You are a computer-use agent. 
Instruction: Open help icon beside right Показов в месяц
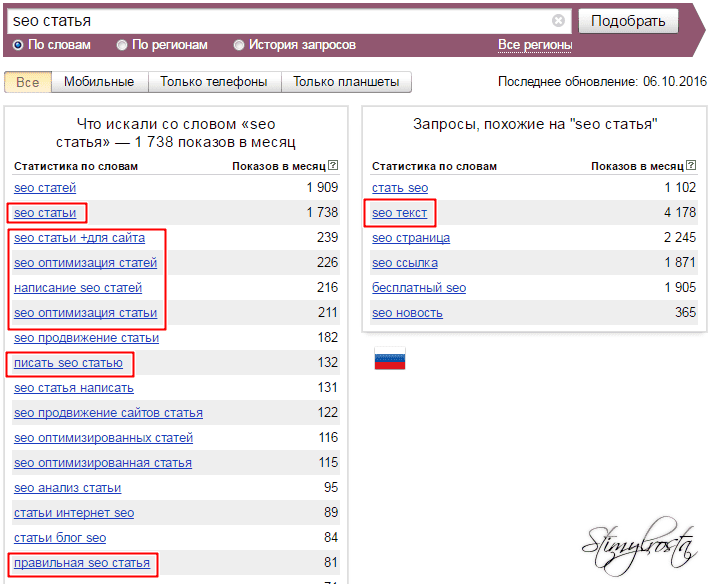(x=691, y=165)
